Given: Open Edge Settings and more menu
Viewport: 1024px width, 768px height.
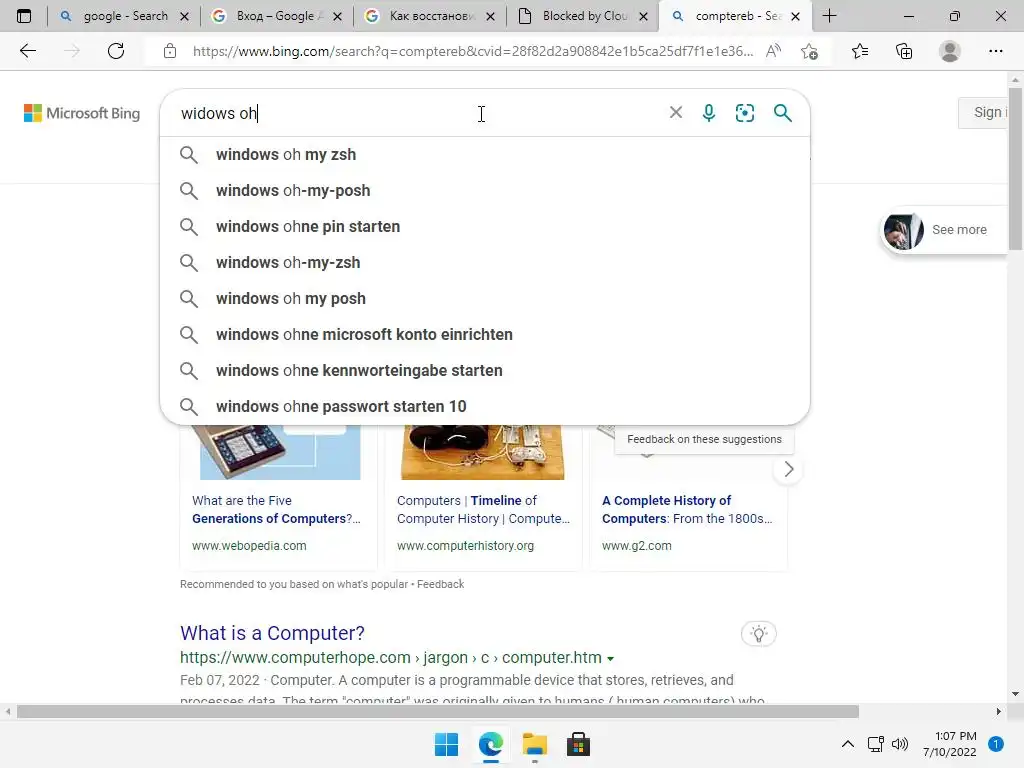Looking at the screenshot, I should coord(995,51).
